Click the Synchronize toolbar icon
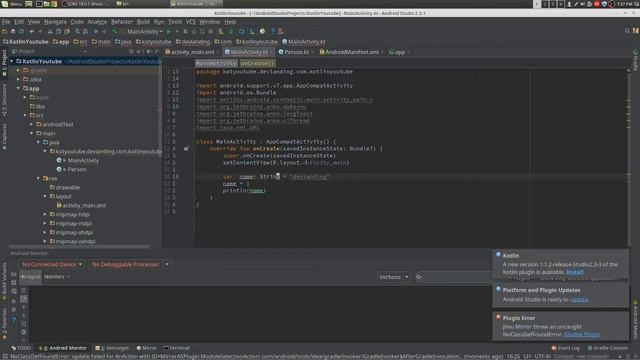This screenshot has width=640, height=360. click(x=21, y=31)
